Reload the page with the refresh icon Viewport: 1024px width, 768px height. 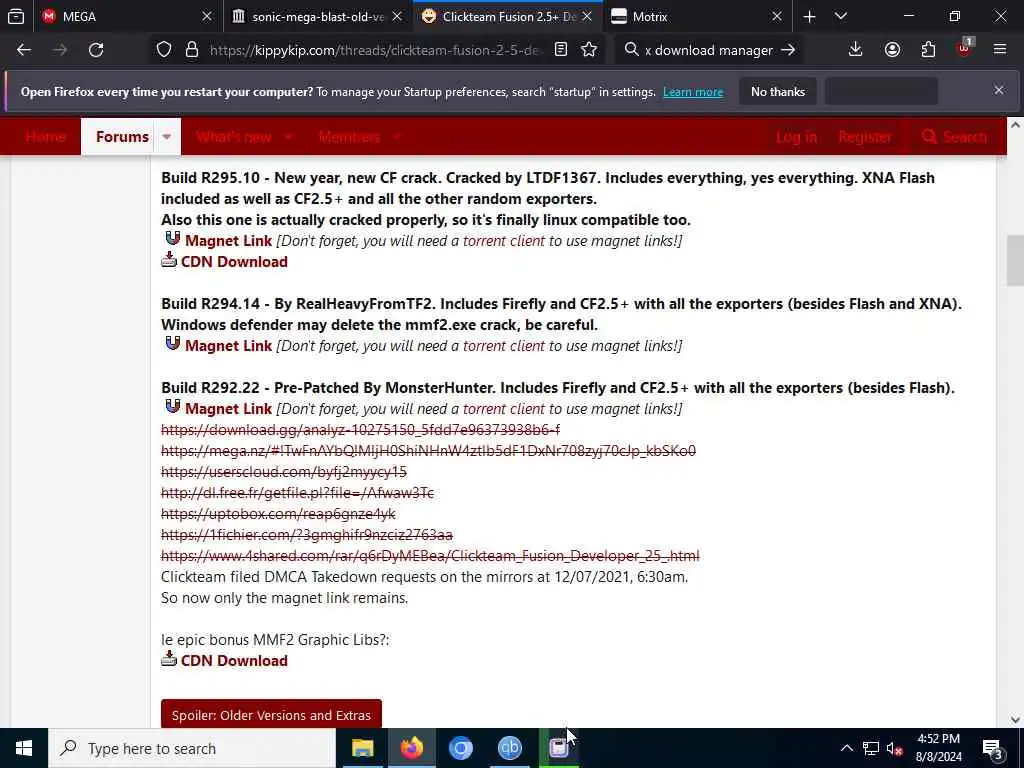coord(96,50)
